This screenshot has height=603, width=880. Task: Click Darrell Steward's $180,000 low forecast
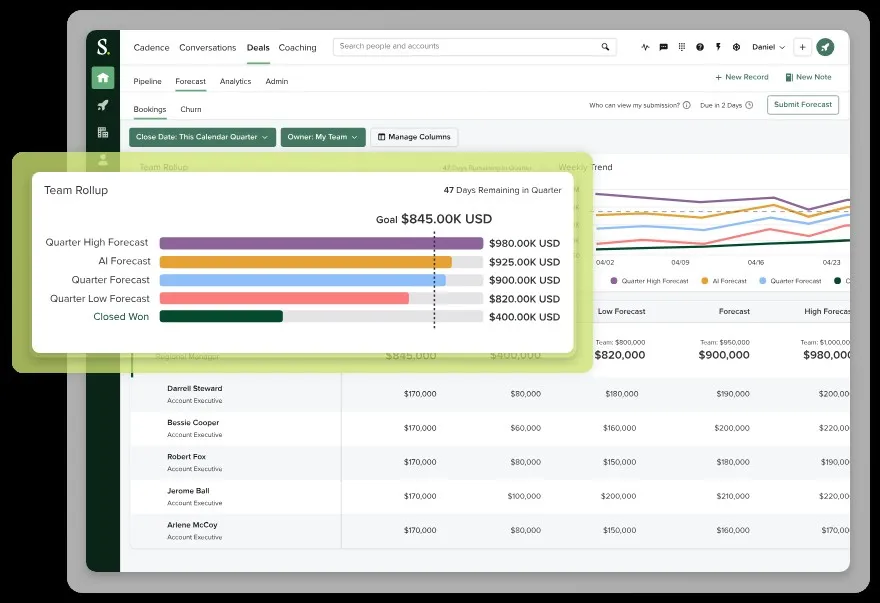click(x=622, y=394)
